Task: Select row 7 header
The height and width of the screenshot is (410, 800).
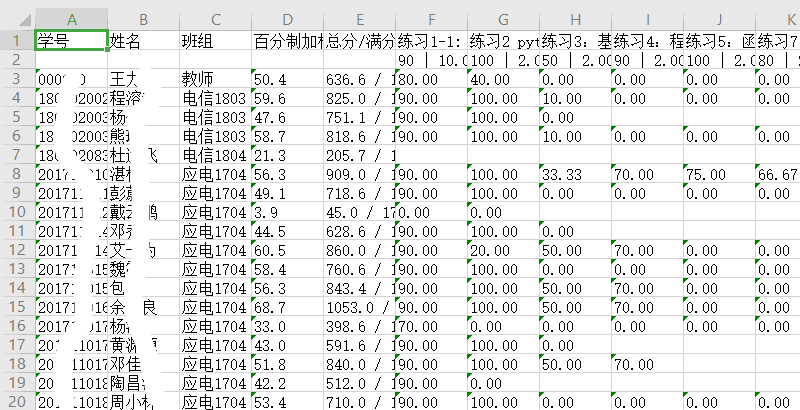Action: (x=17, y=155)
